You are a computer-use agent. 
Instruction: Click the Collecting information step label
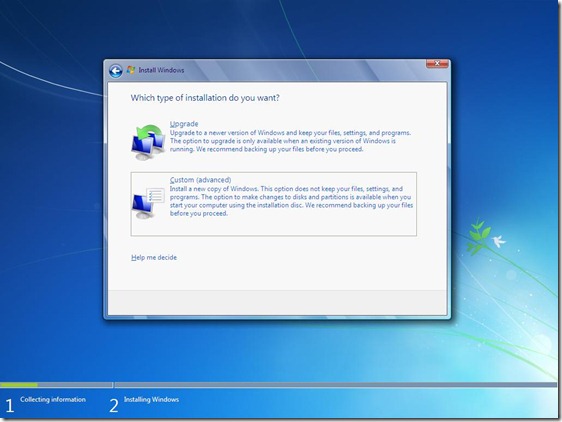tap(53, 399)
